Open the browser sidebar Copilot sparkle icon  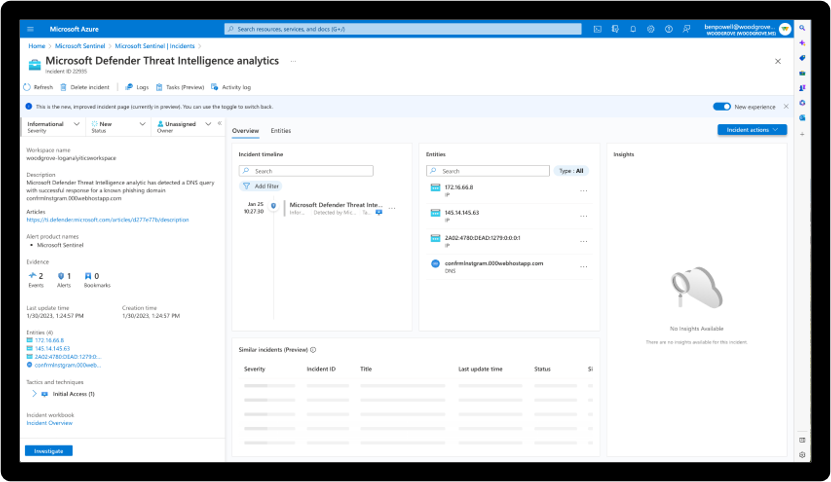click(x=802, y=43)
